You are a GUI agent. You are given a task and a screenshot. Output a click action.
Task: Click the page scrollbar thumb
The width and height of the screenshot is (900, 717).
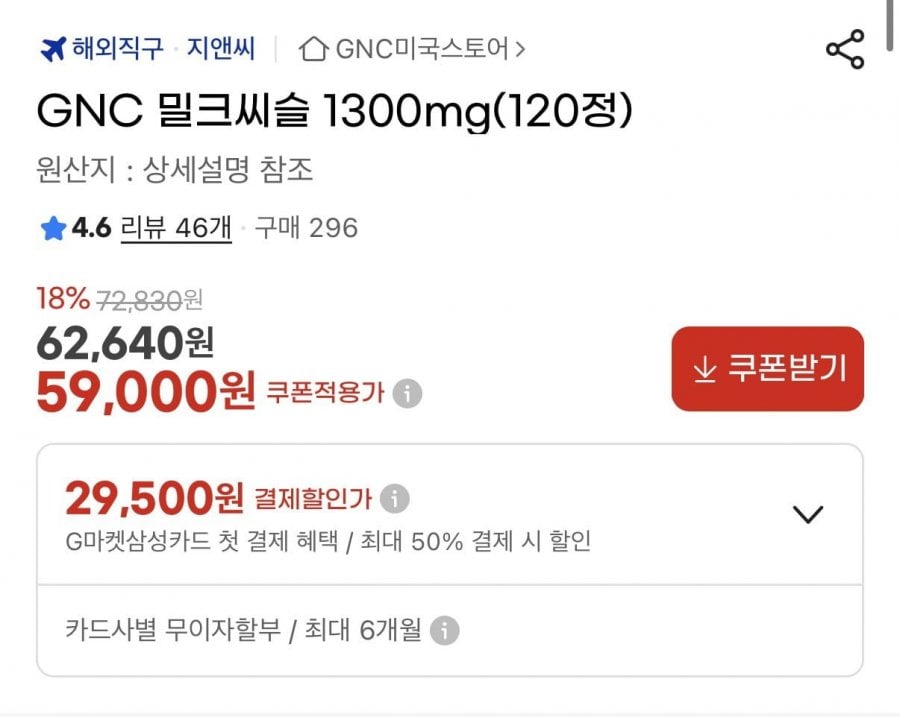[x=890, y=25]
